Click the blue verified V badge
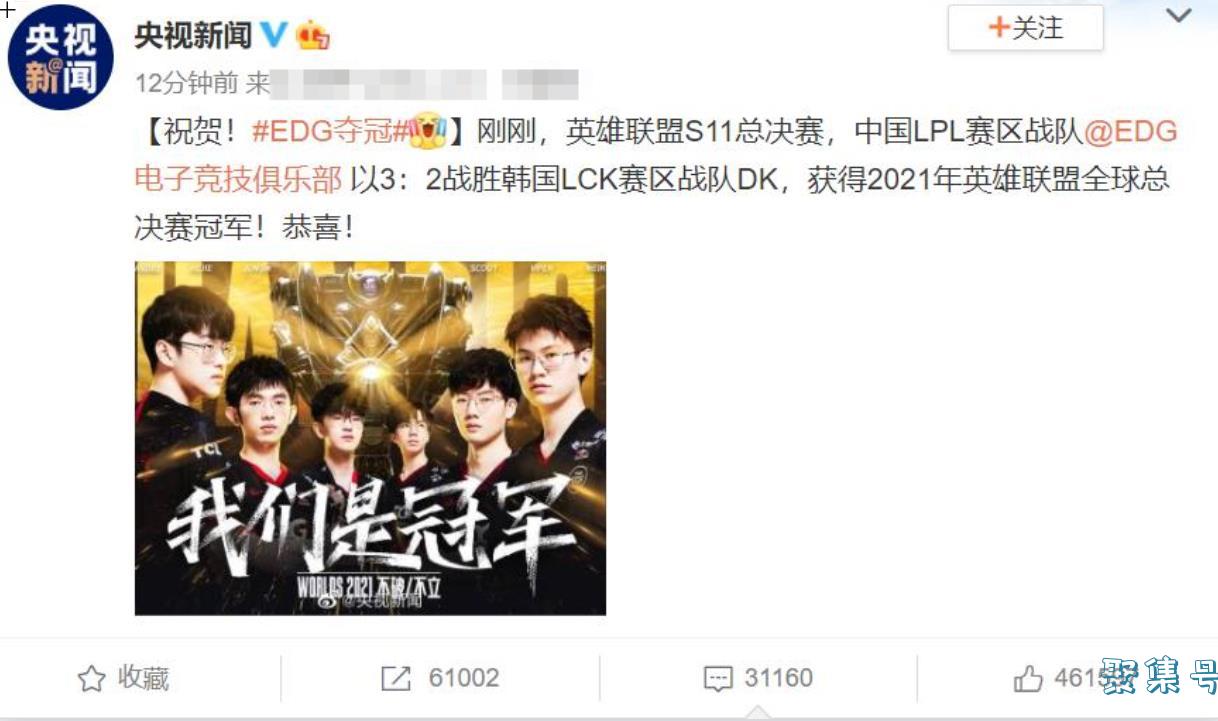Image resolution: width=1218 pixels, height=721 pixels. [273, 35]
